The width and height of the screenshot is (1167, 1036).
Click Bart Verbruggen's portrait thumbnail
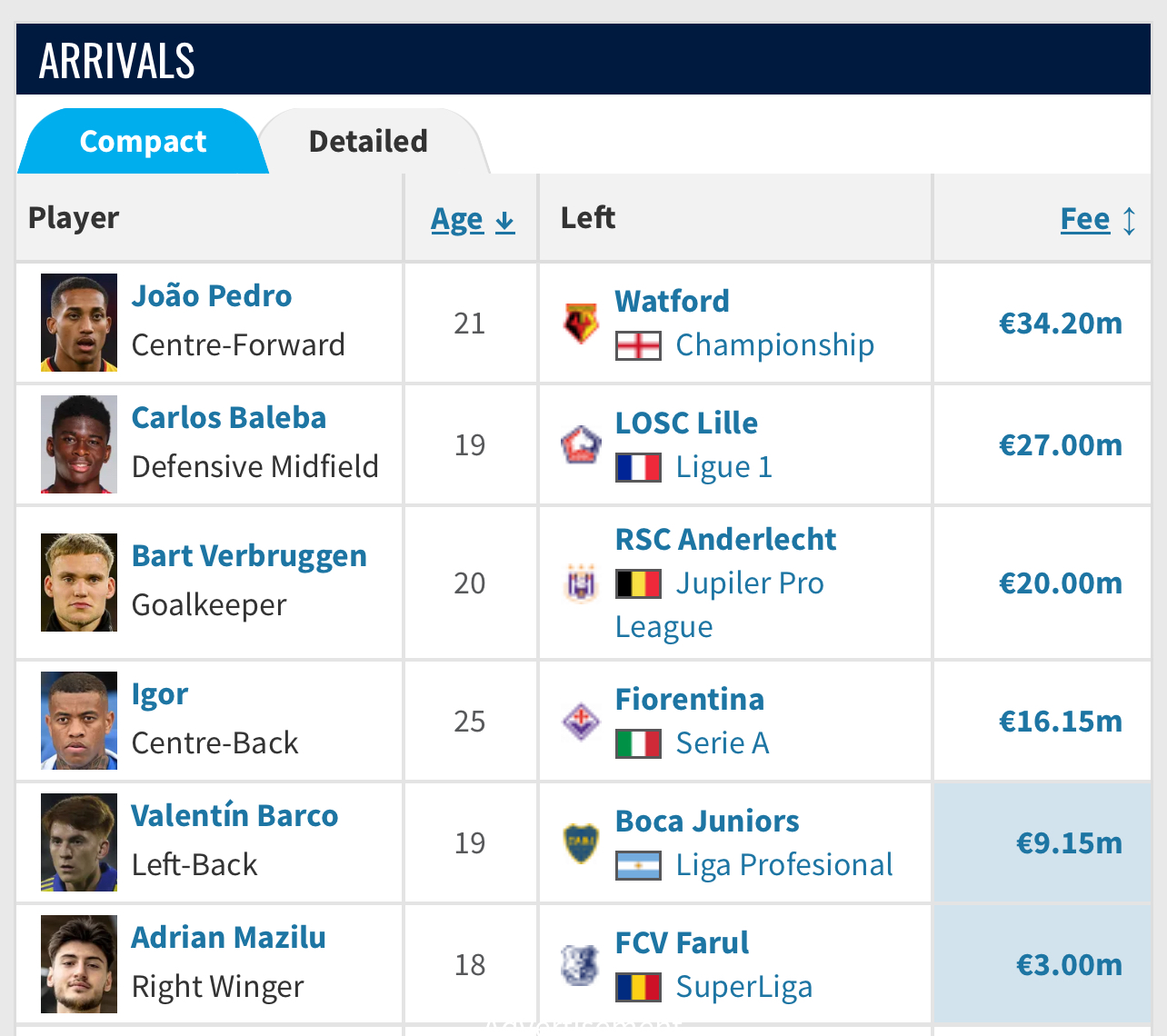[79, 583]
